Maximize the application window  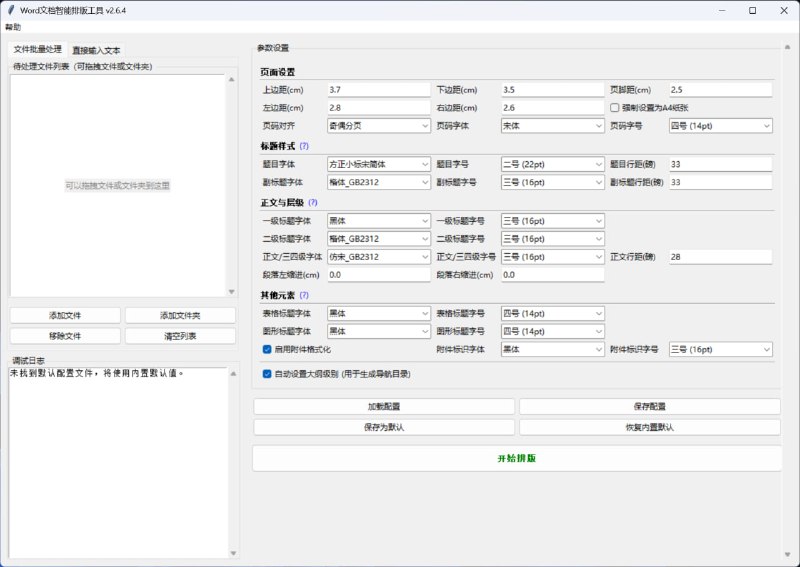(753, 10)
